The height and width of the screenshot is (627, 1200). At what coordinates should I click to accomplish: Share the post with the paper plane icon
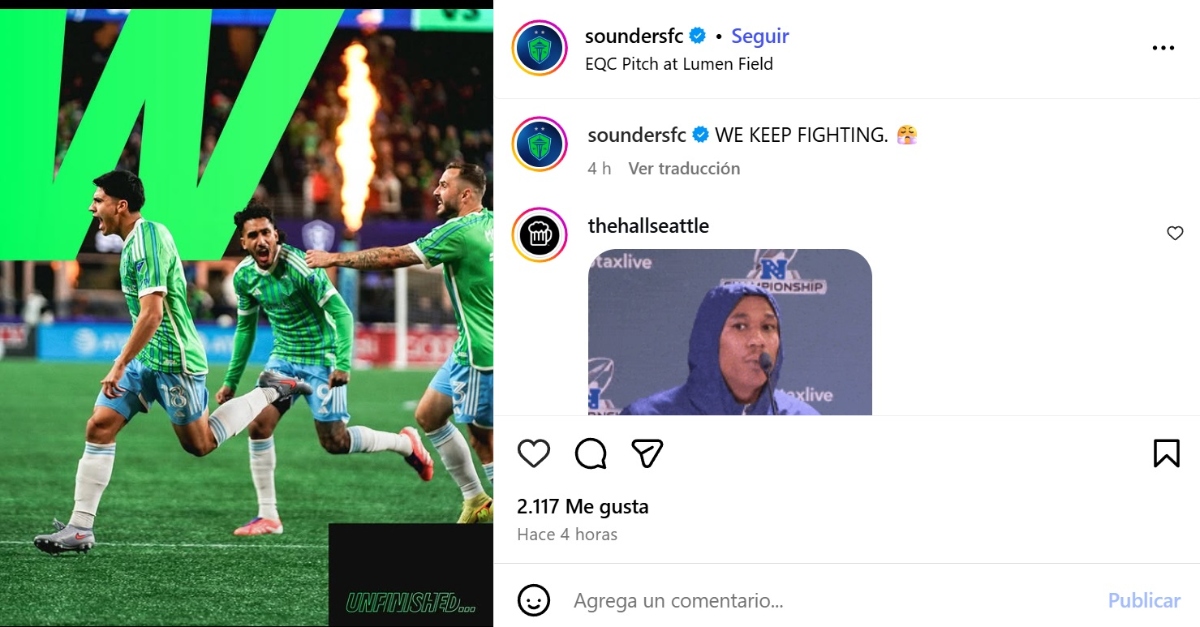click(x=648, y=454)
